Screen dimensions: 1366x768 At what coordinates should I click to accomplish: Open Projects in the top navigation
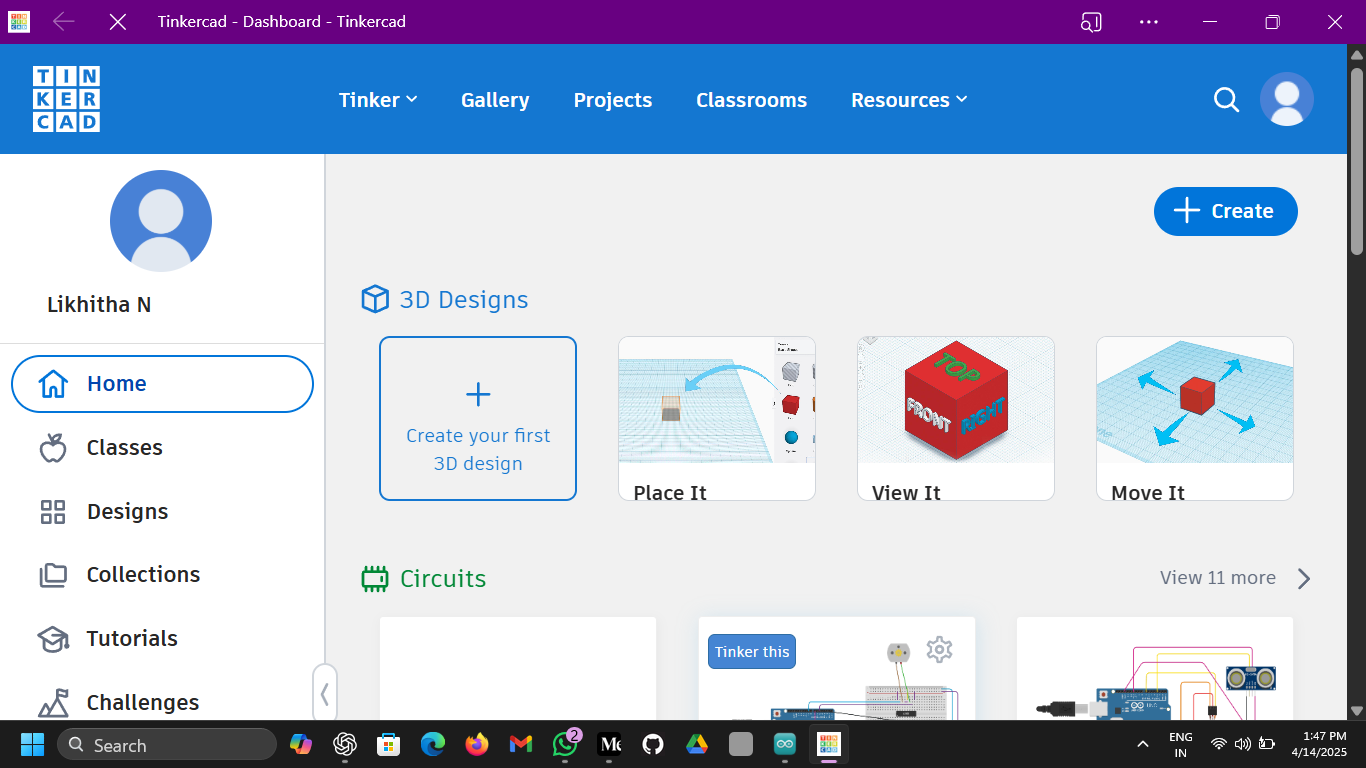(x=613, y=100)
